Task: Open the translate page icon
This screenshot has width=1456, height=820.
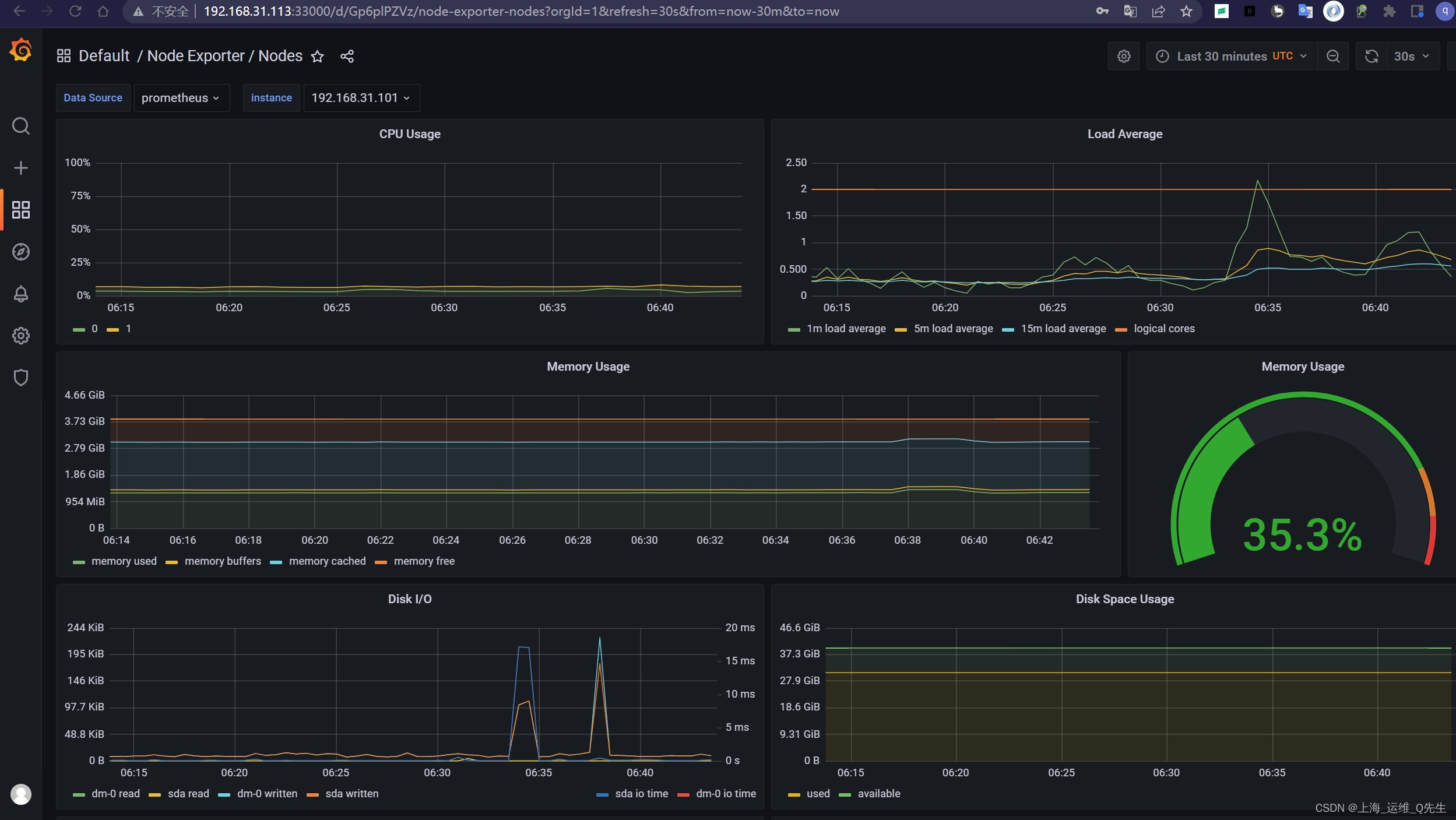Action: 1130,11
